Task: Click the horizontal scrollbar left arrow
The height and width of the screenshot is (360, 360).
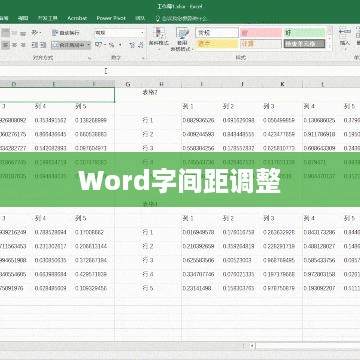Action: [252, 346]
